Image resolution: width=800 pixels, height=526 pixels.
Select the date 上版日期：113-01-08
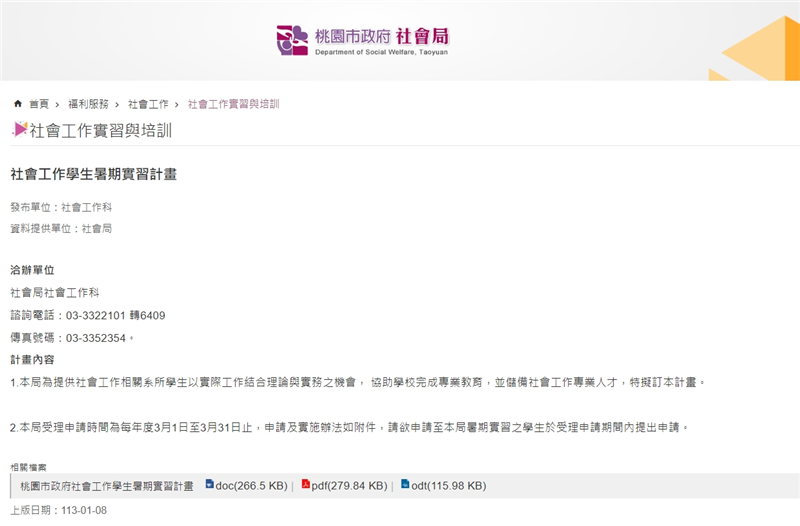point(59,510)
